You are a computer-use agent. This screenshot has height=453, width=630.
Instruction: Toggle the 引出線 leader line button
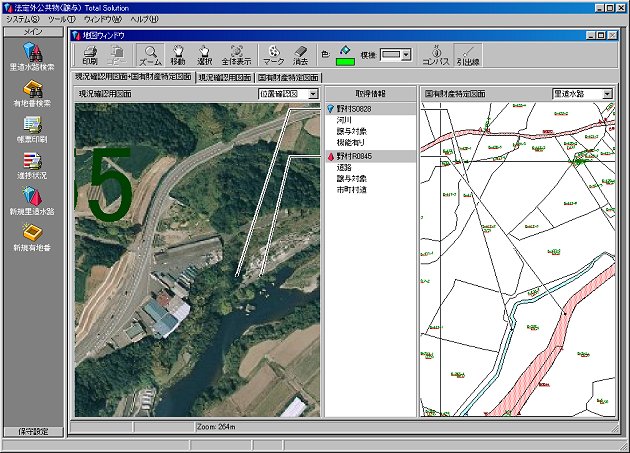coord(468,55)
